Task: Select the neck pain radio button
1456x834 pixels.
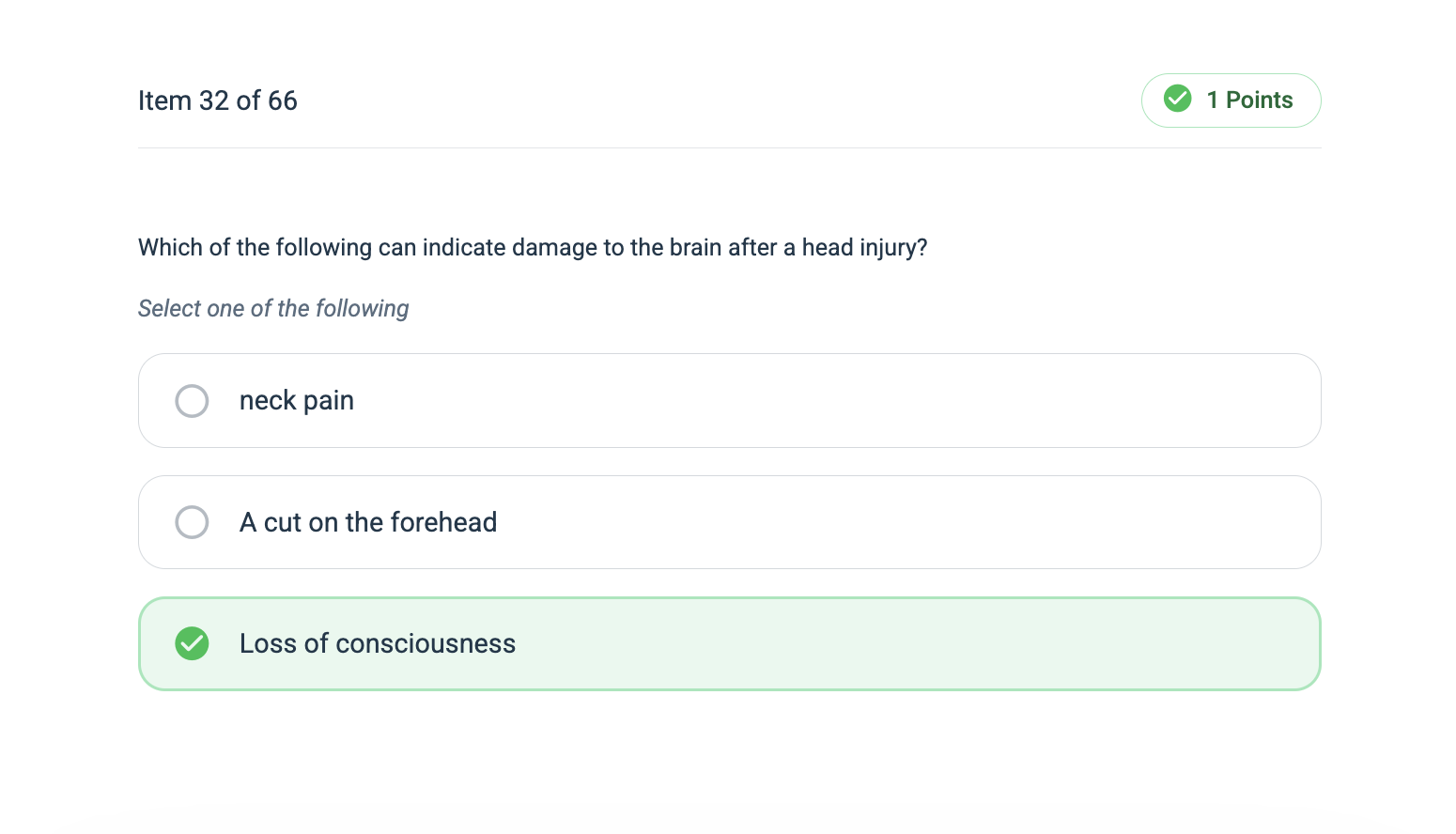Action: click(192, 401)
